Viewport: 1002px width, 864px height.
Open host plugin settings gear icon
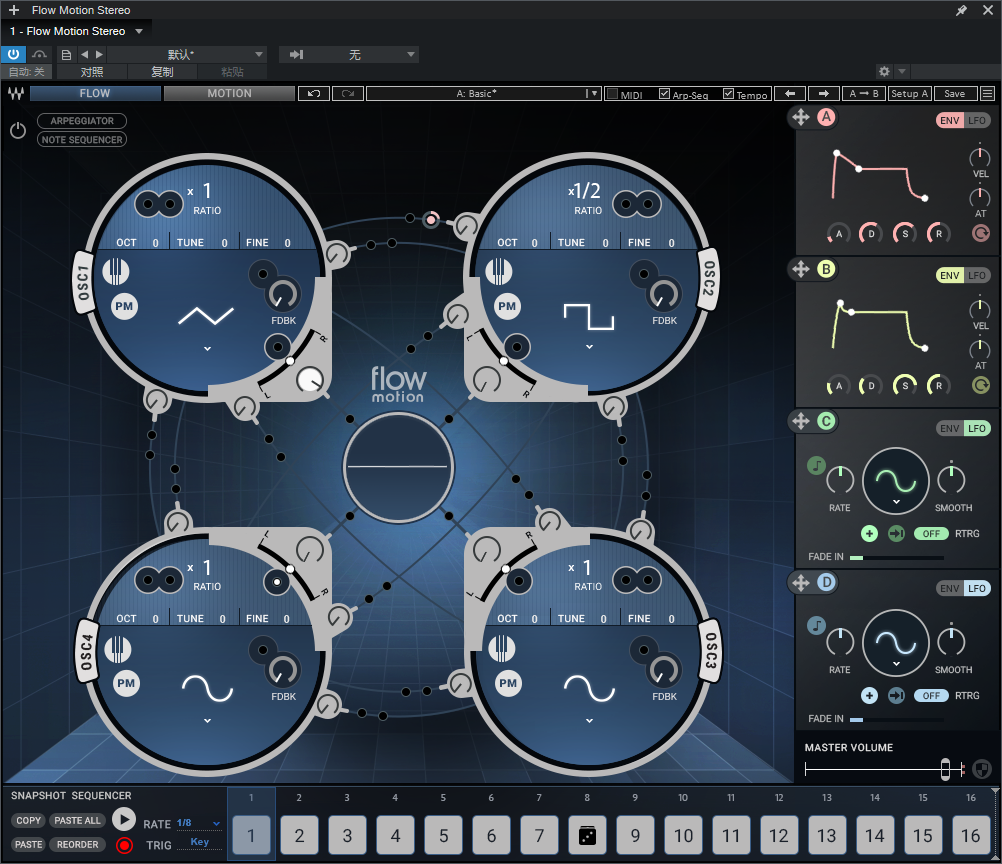pyautogui.click(x=884, y=71)
